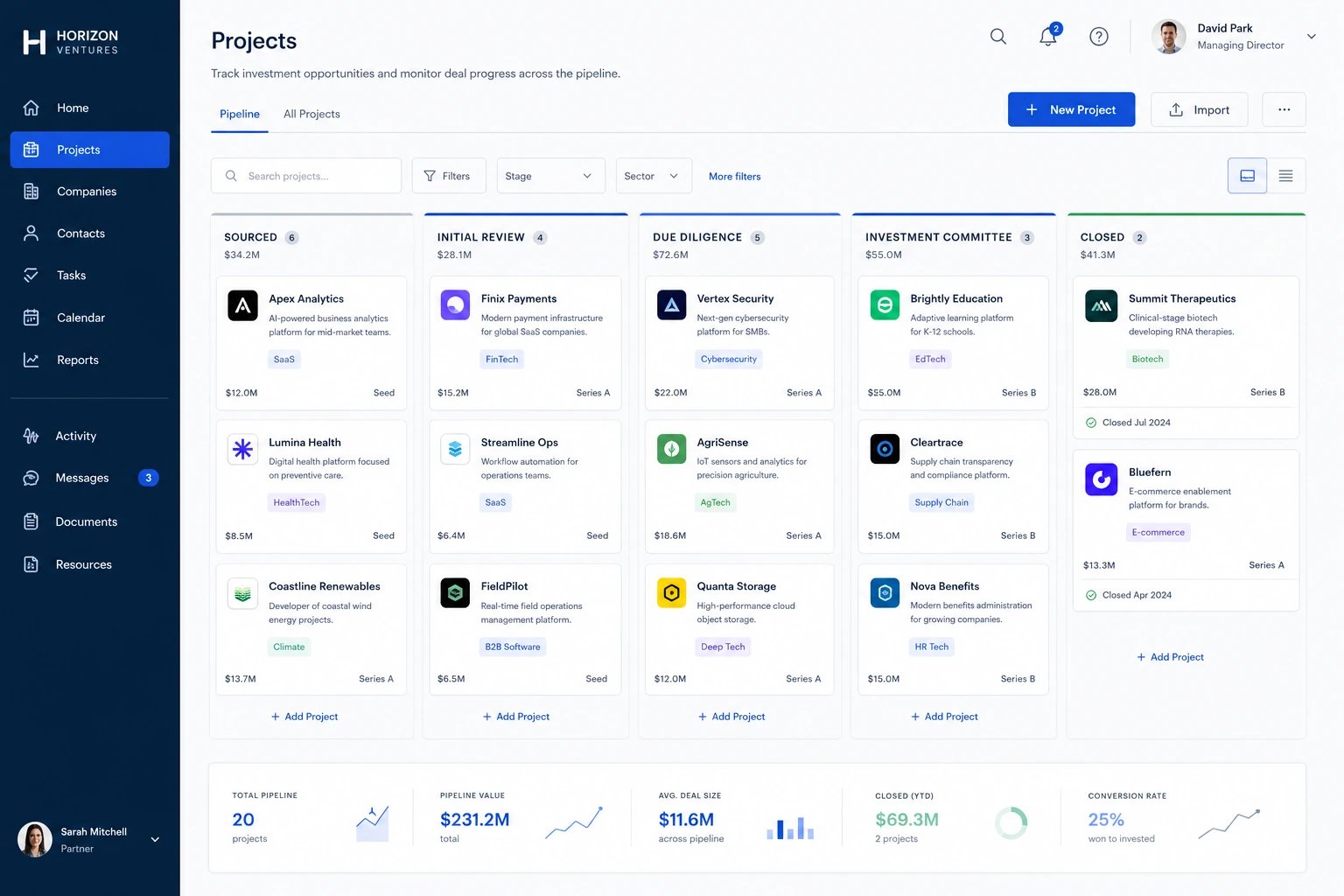Click the Quanta Storage logo icon
1344x896 pixels.
(671, 593)
